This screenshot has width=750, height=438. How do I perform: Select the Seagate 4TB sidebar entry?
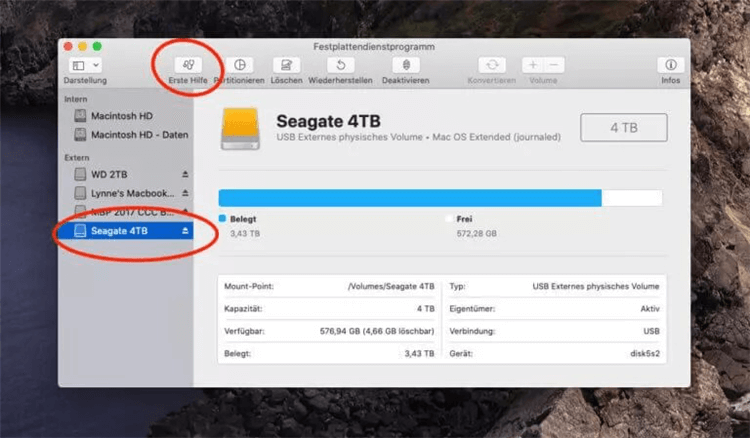tap(126, 231)
